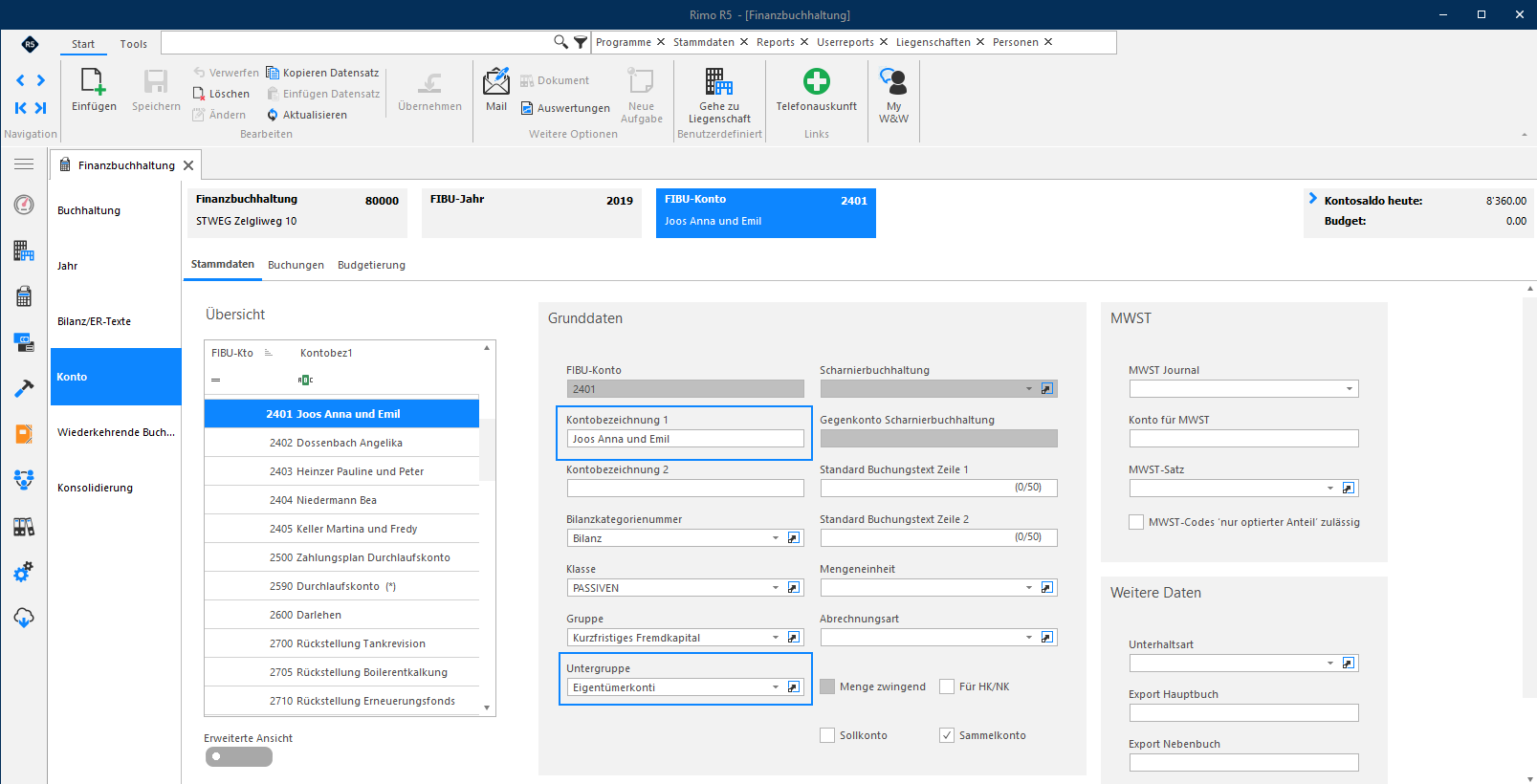This screenshot has height=784, width=1537.
Task: Click Kontobezeichnung 2 input field
Action: click(x=685, y=489)
